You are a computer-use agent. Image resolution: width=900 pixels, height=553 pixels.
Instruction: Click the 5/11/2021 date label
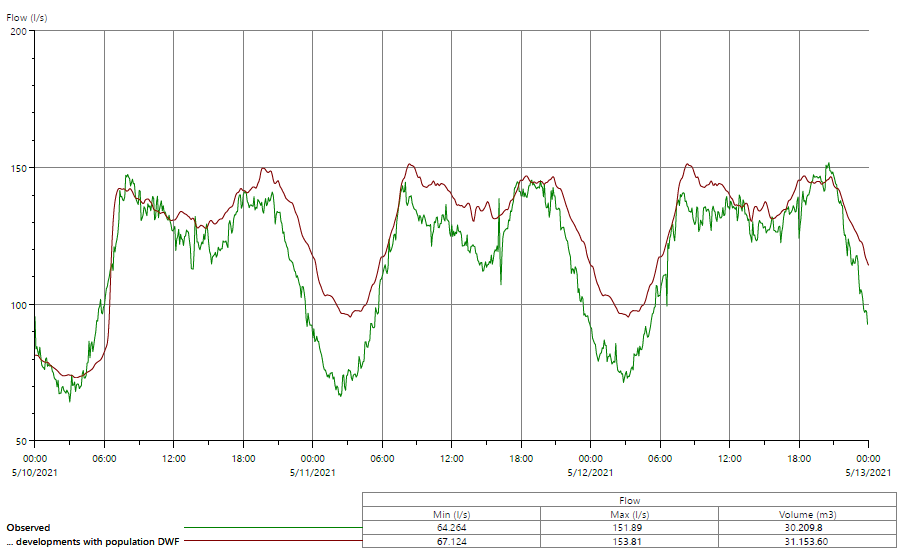point(313,472)
